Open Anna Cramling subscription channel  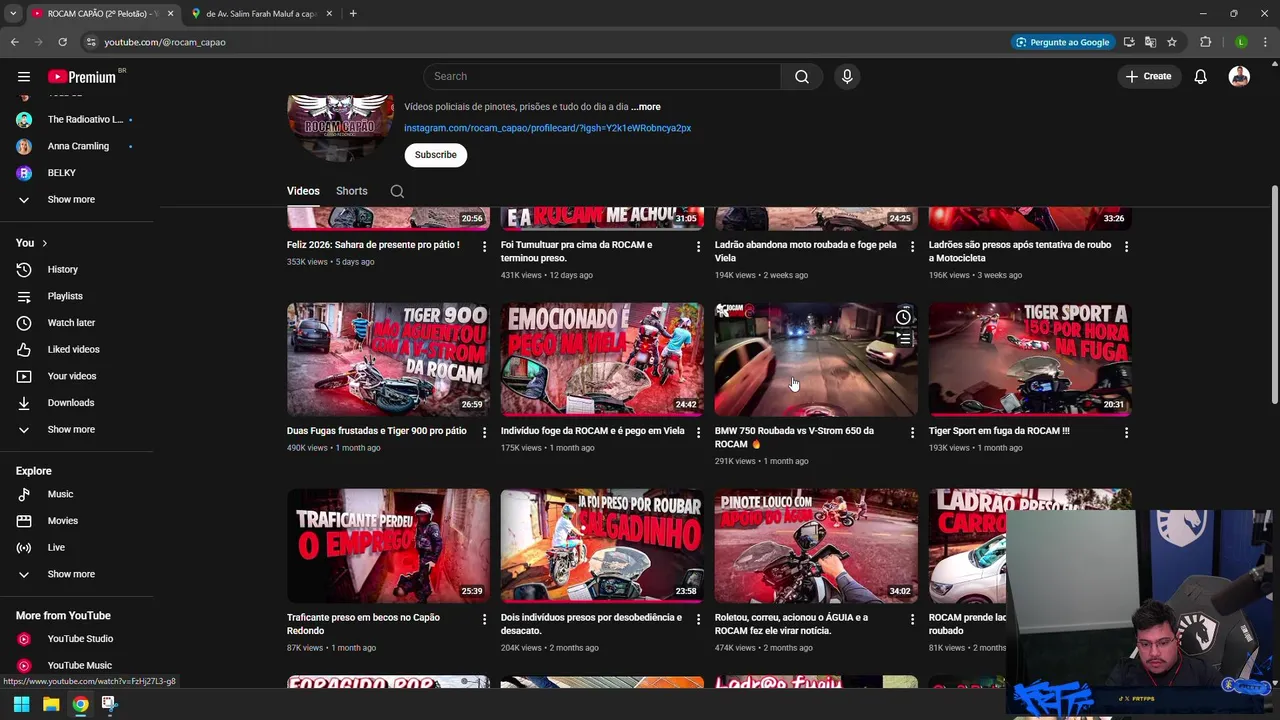(x=76, y=146)
